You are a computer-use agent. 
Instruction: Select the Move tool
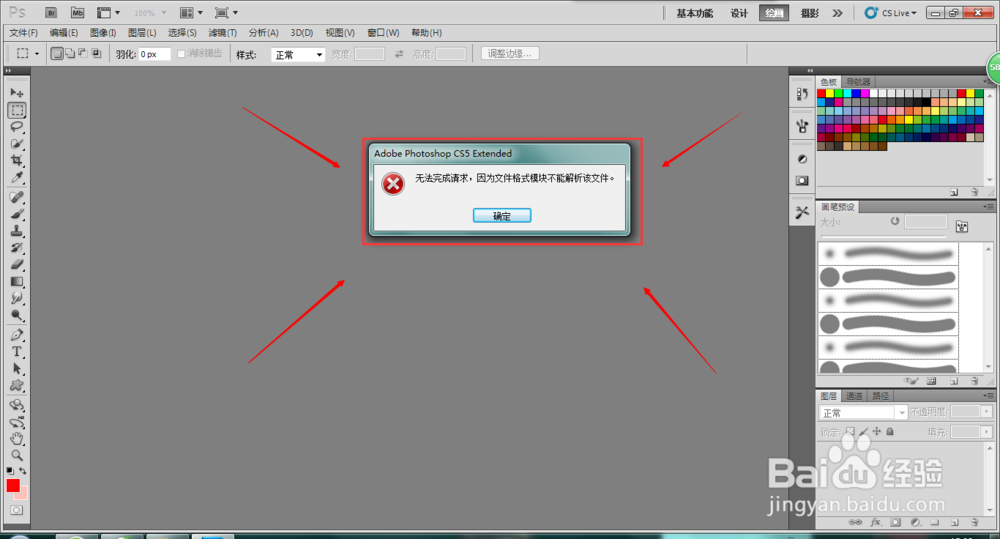point(17,93)
